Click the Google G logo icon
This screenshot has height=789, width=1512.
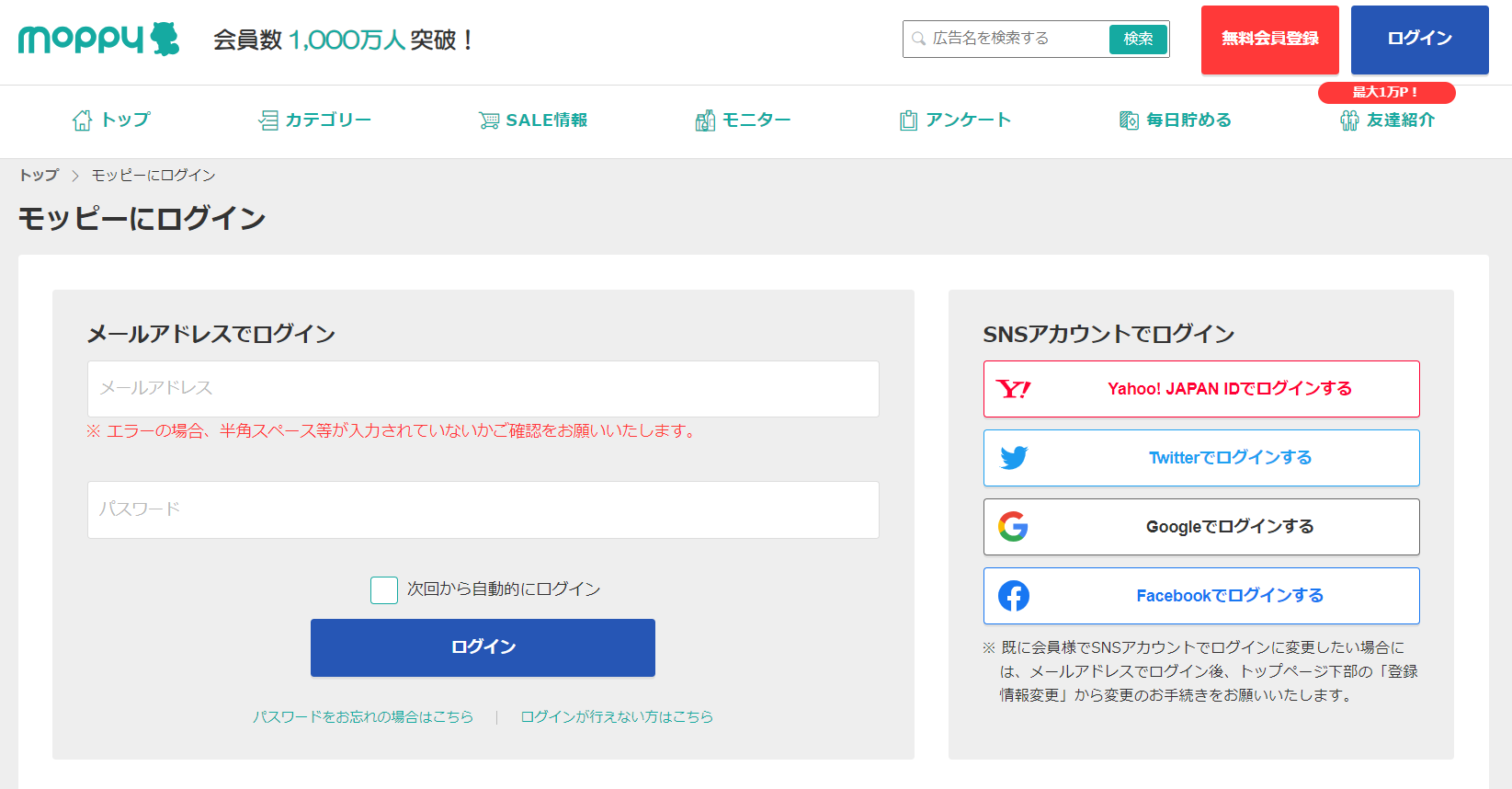pyautogui.click(x=1013, y=527)
